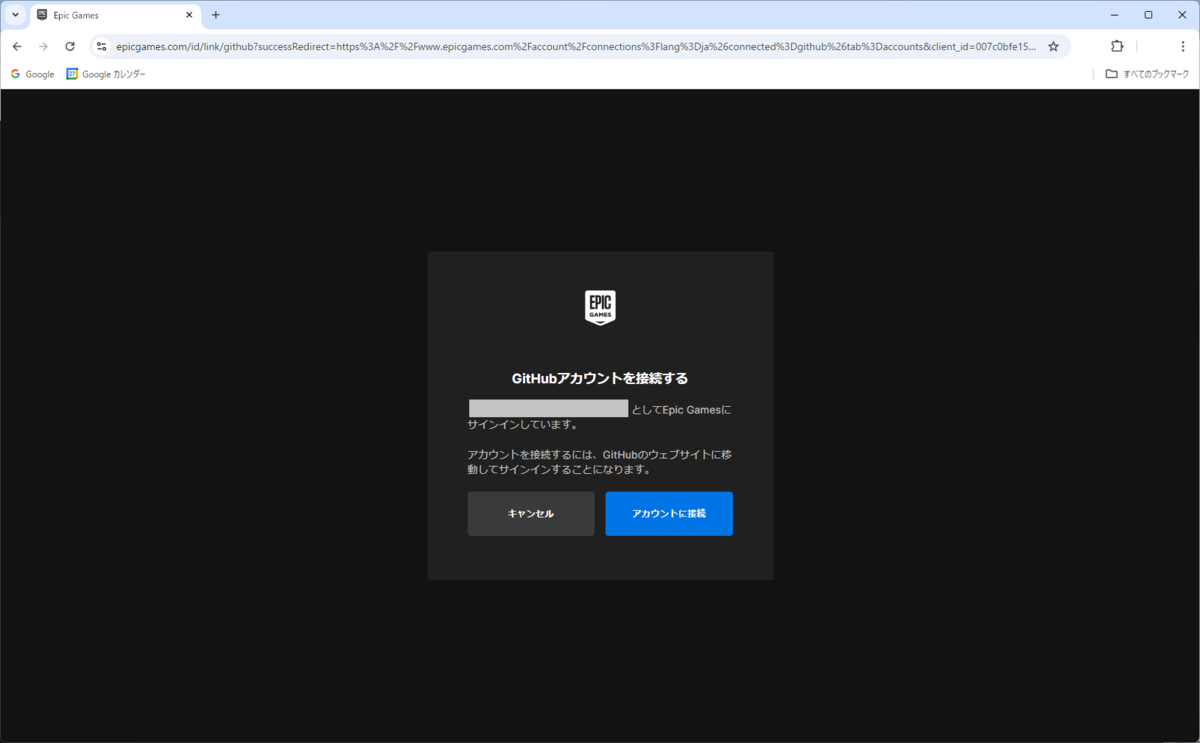Click the Google カレンダー bookmark icon
This screenshot has width=1200, height=743.
click(x=72, y=74)
